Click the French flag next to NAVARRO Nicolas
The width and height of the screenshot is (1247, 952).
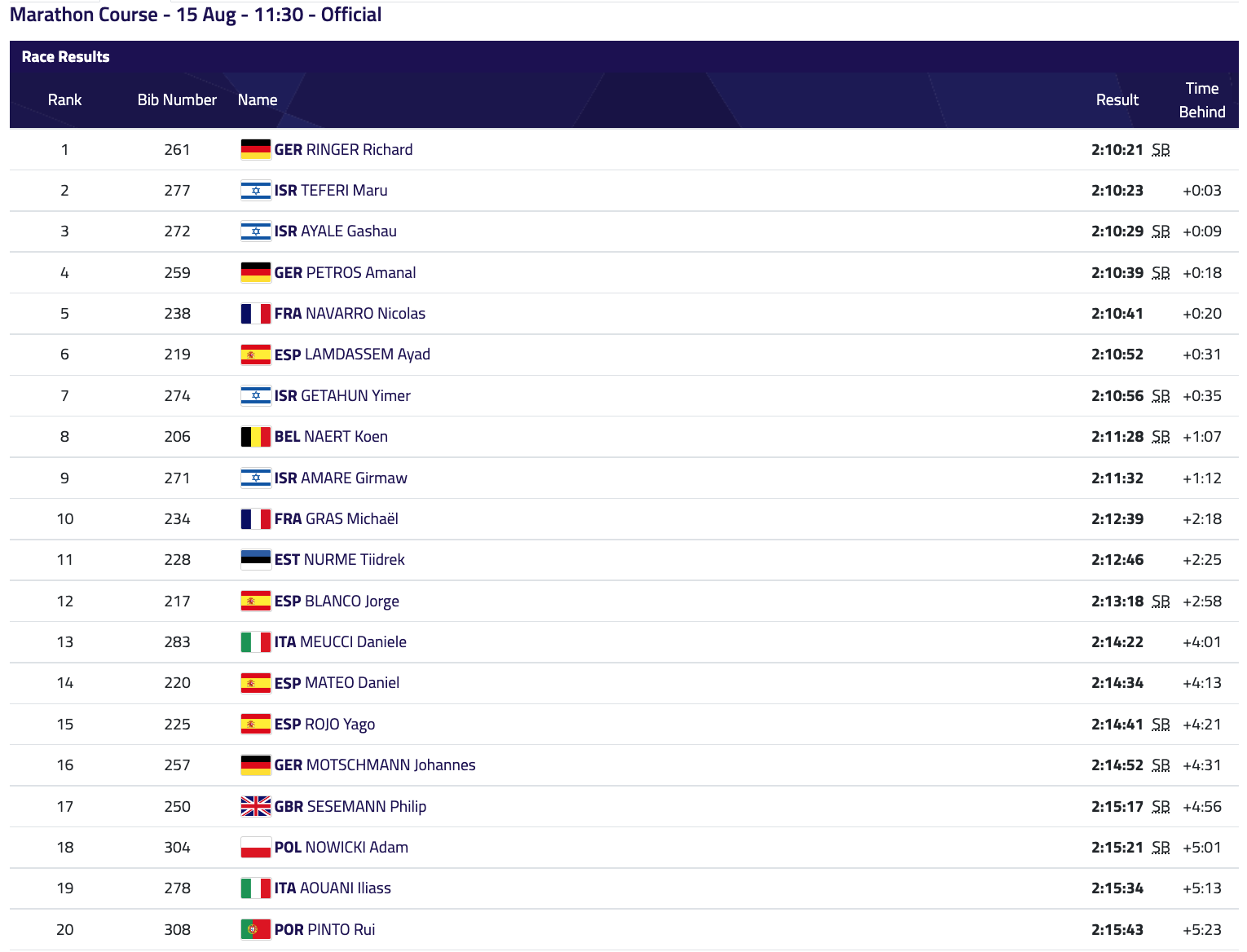point(255,314)
